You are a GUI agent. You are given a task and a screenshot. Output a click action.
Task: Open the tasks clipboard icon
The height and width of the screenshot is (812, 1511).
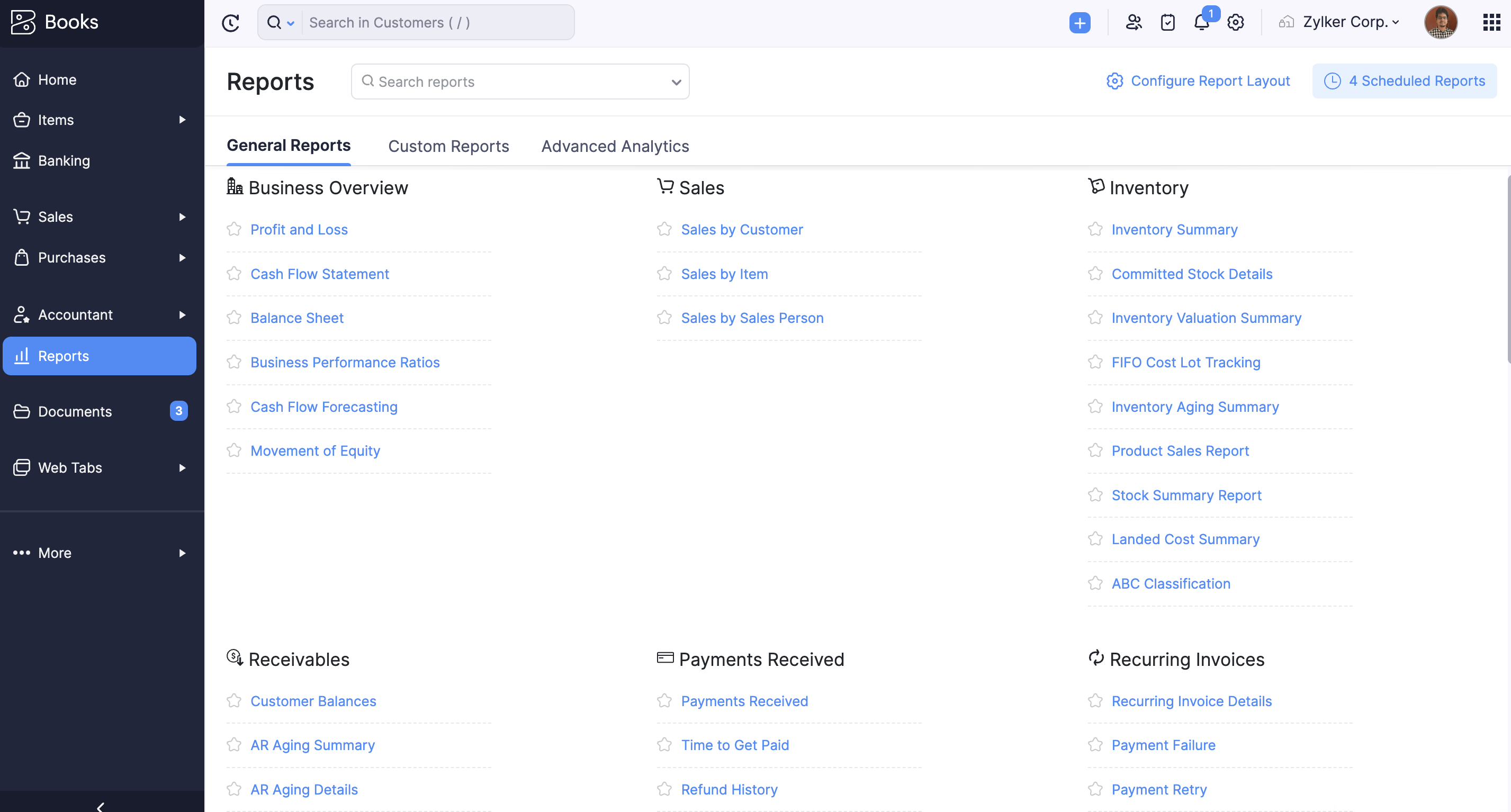[1167, 23]
